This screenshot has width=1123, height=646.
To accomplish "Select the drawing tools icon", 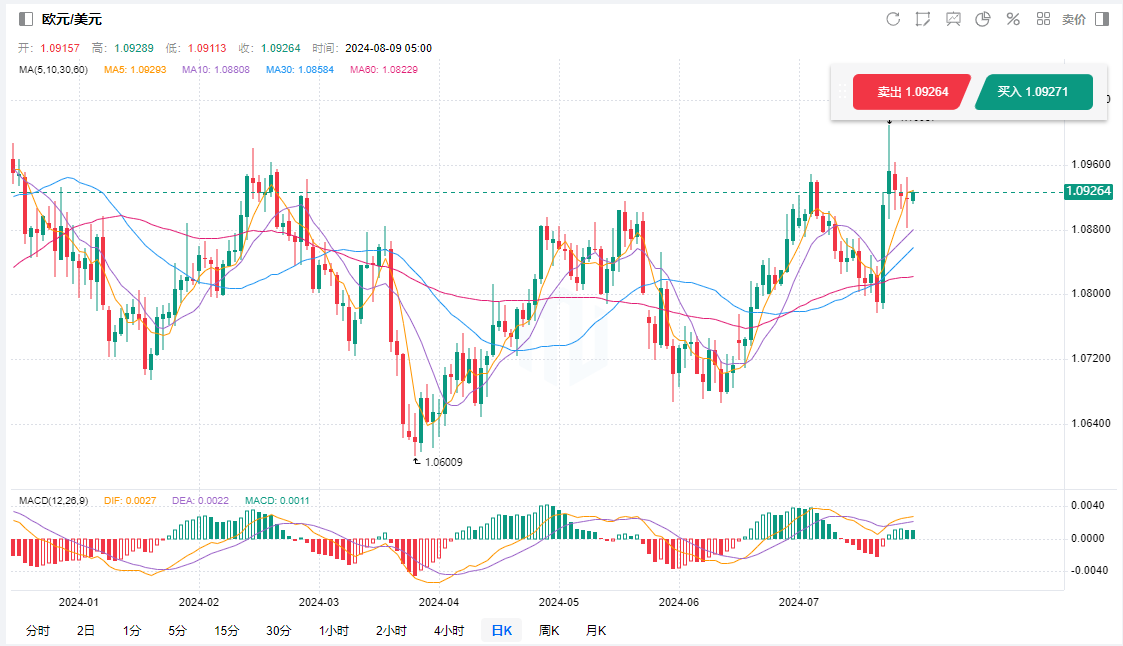I will coord(923,19).
